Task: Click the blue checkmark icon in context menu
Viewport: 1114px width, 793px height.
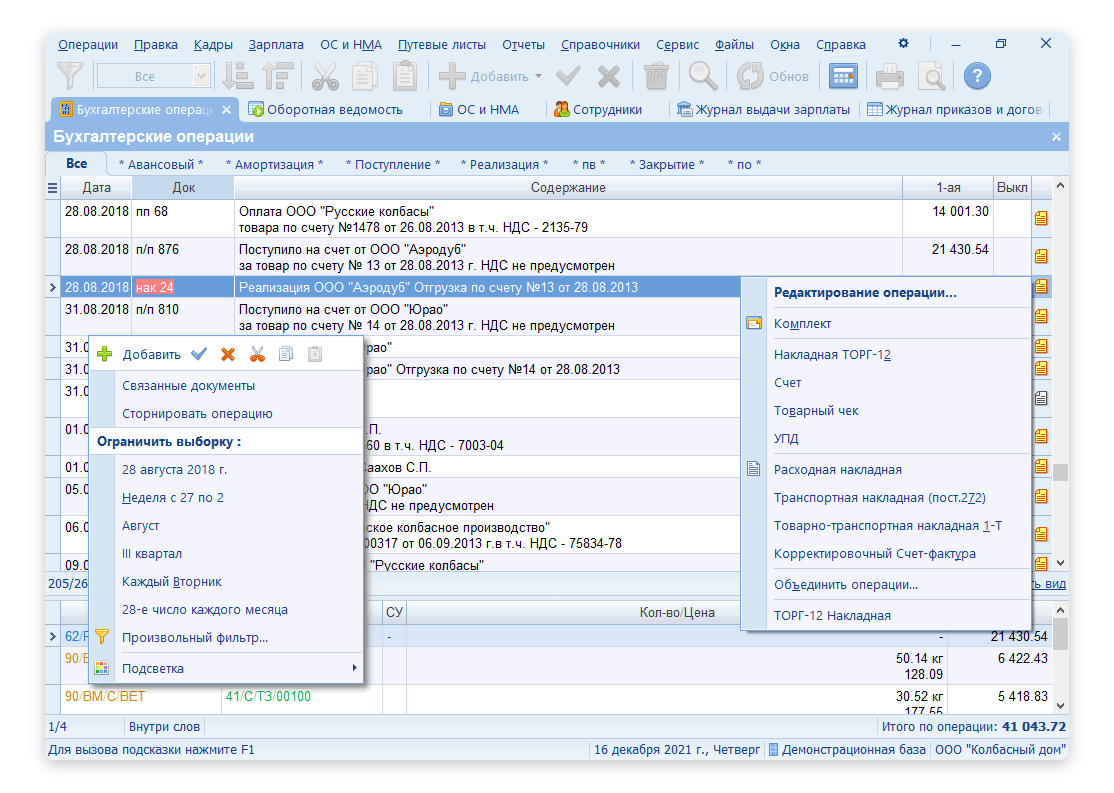Action: coord(199,354)
